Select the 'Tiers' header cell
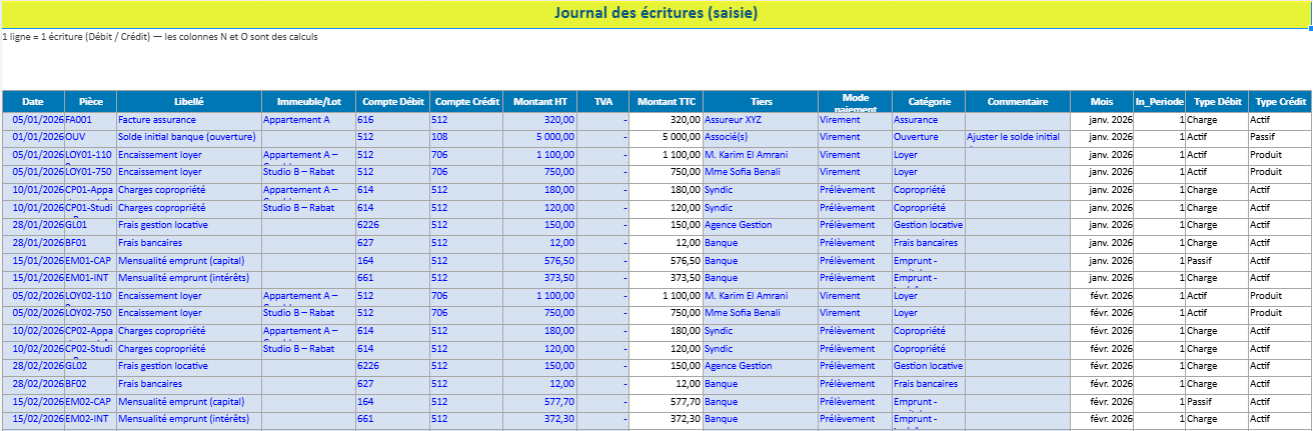 tap(760, 101)
